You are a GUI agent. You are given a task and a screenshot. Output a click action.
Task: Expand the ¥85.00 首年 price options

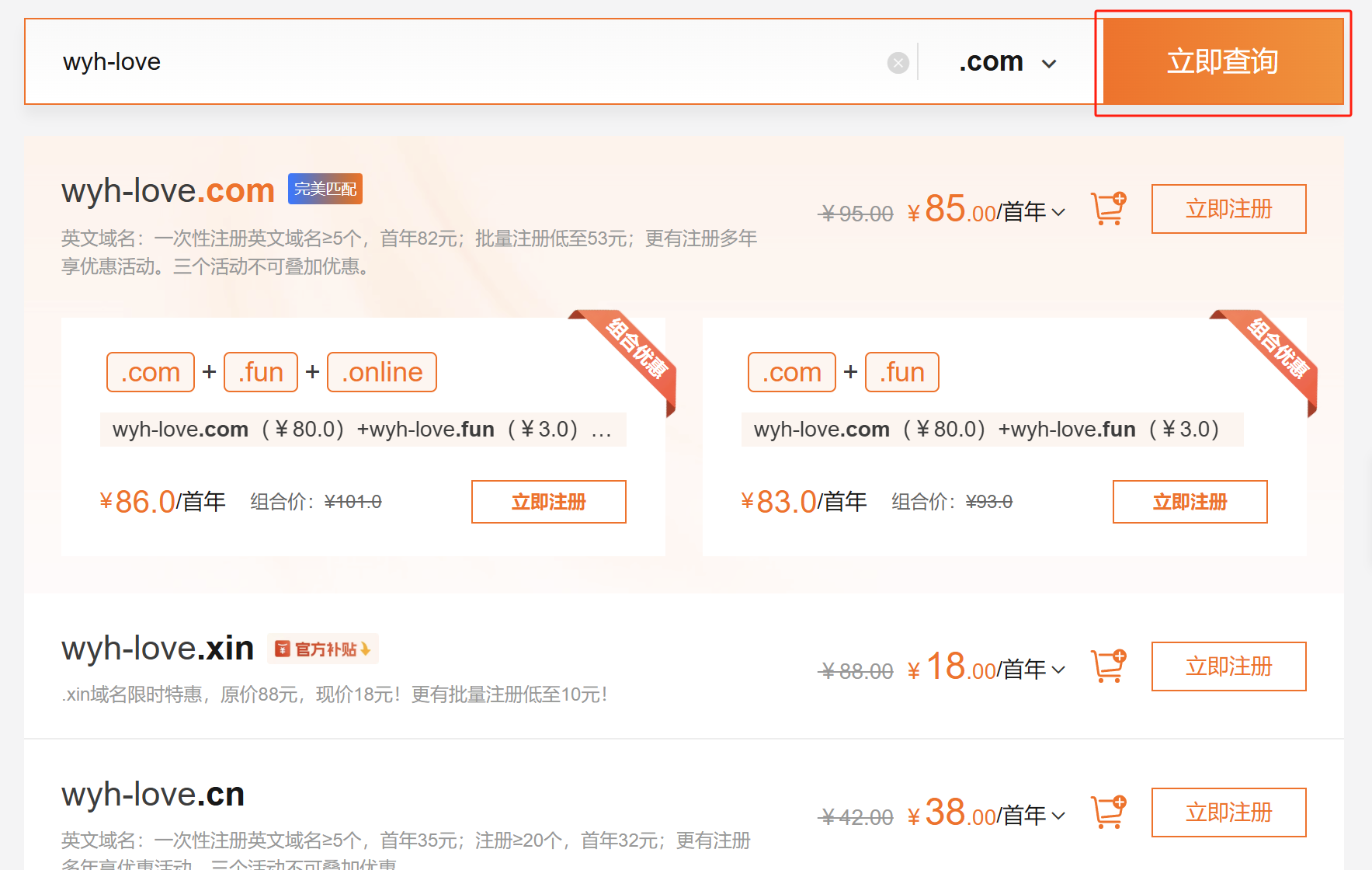click(1058, 211)
